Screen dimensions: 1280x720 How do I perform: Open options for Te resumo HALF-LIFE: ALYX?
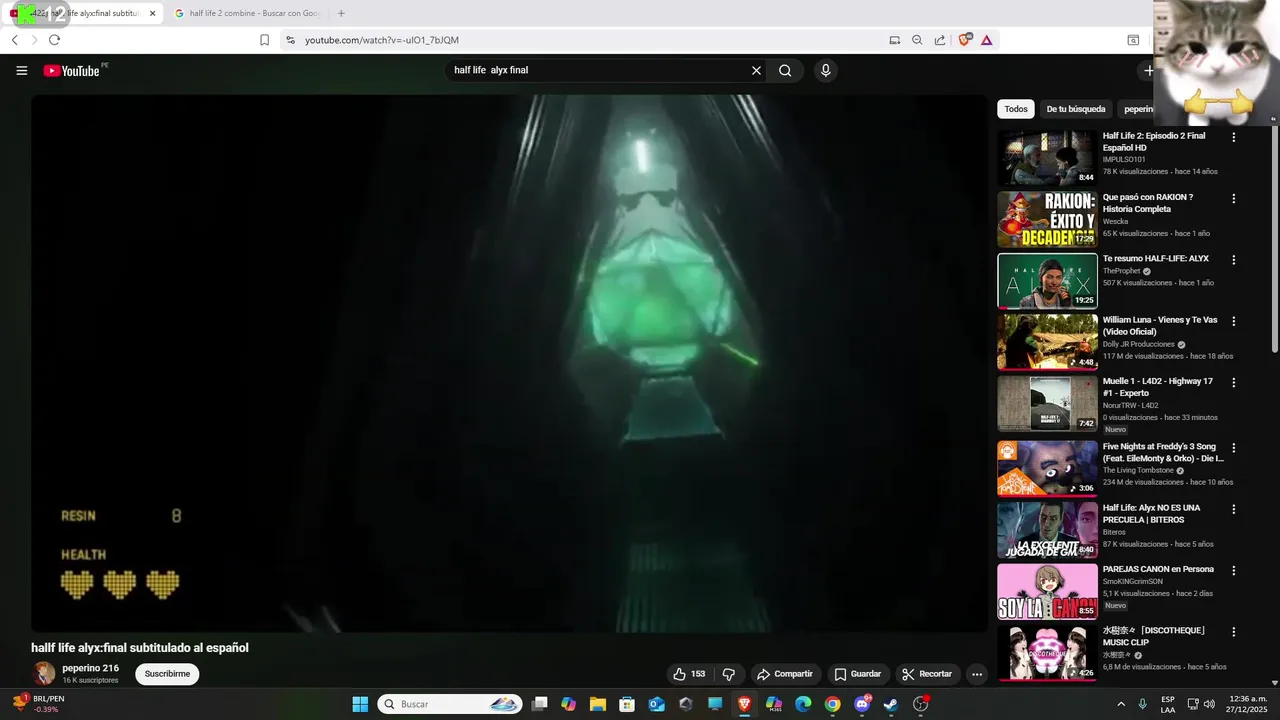[x=1233, y=260]
